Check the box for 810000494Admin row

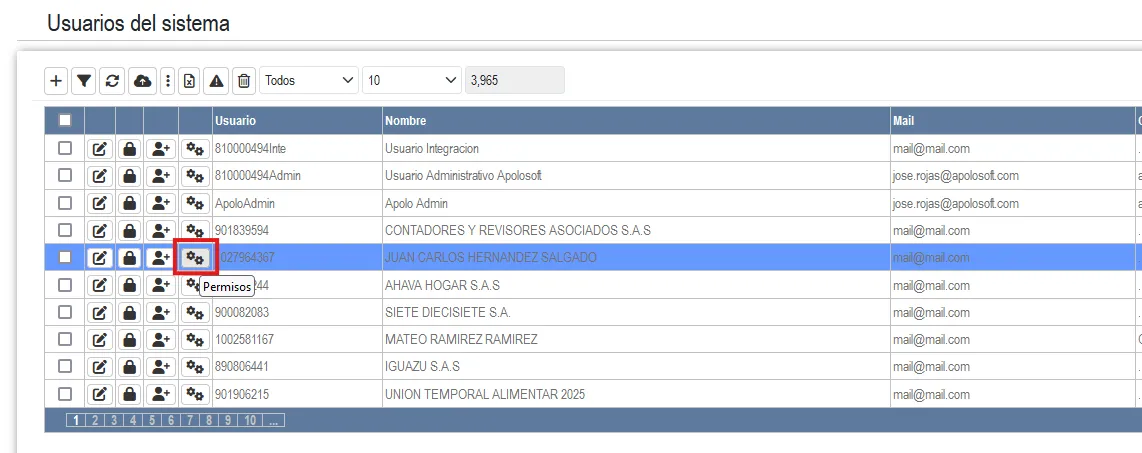pos(65,176)
